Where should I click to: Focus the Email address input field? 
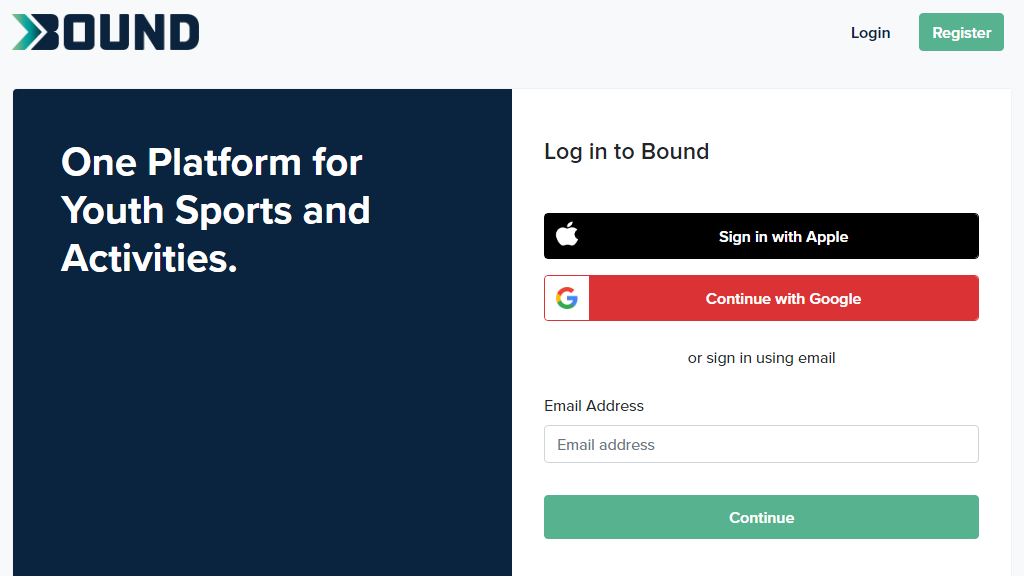click(x=761, y=444)
